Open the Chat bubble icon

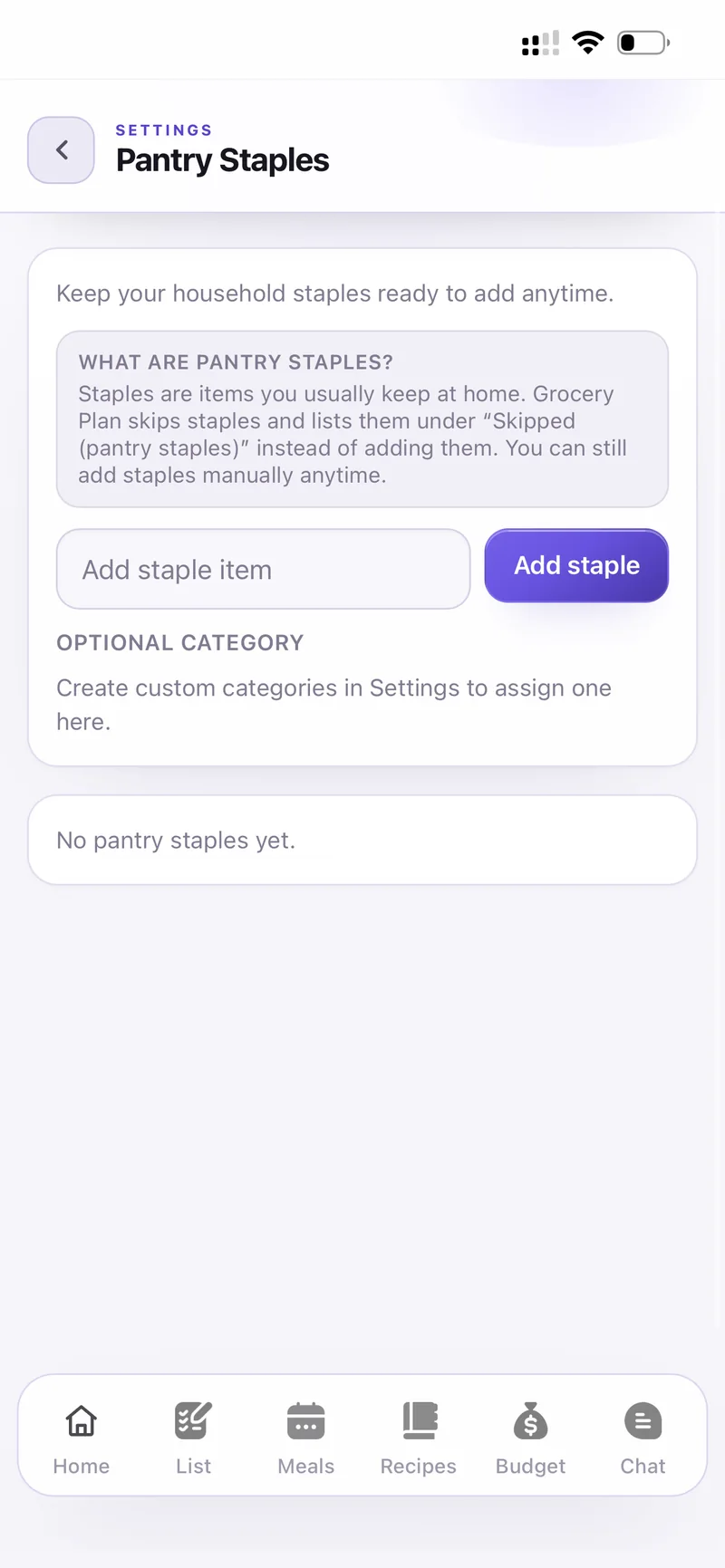pyautogui.click(x=643, y=1420)
